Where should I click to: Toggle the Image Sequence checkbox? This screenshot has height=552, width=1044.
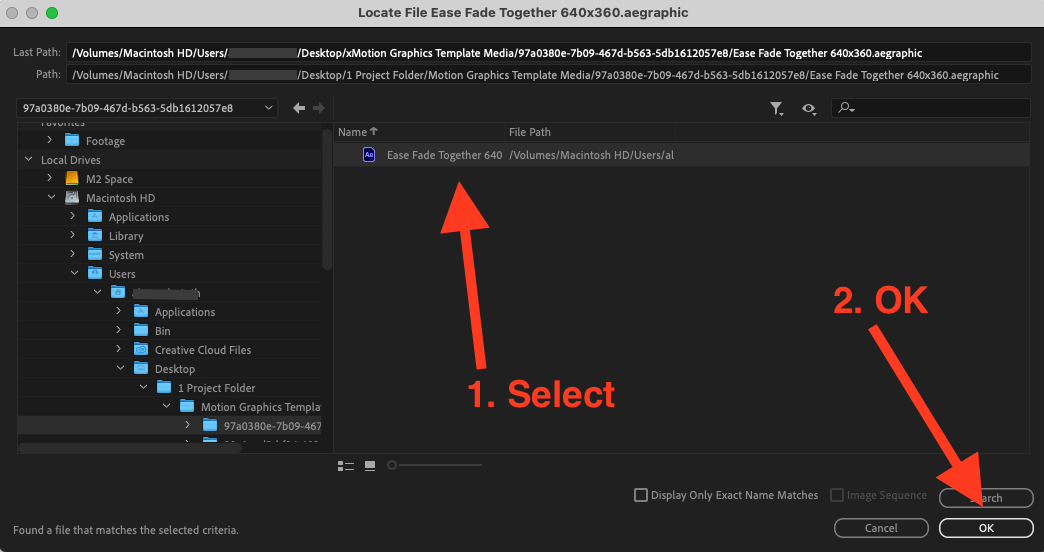pyautogui.click(x=837, y=495)
